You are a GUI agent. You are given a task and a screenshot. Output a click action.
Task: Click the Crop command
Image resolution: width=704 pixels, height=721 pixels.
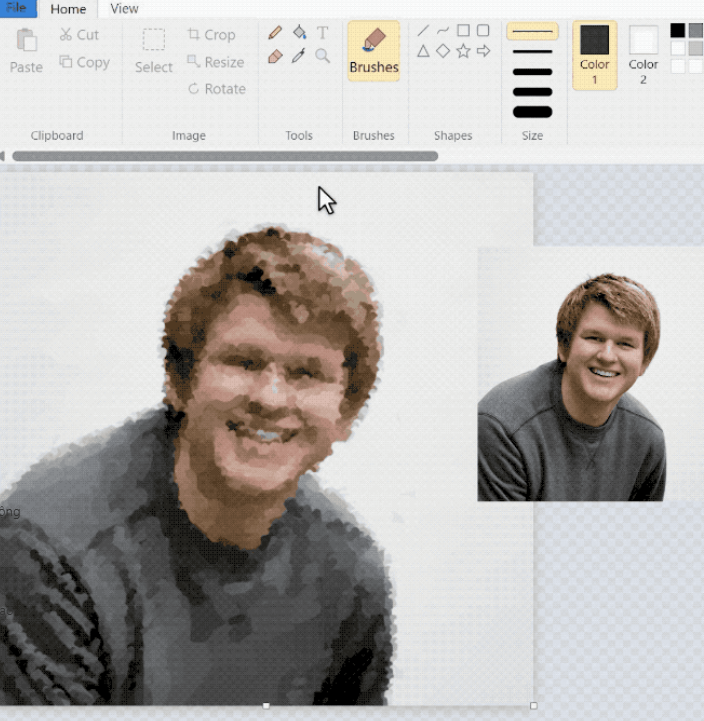point(211,34)
